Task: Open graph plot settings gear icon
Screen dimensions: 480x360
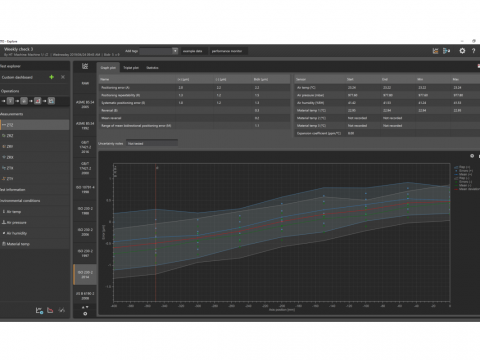Action: [472, 156]
